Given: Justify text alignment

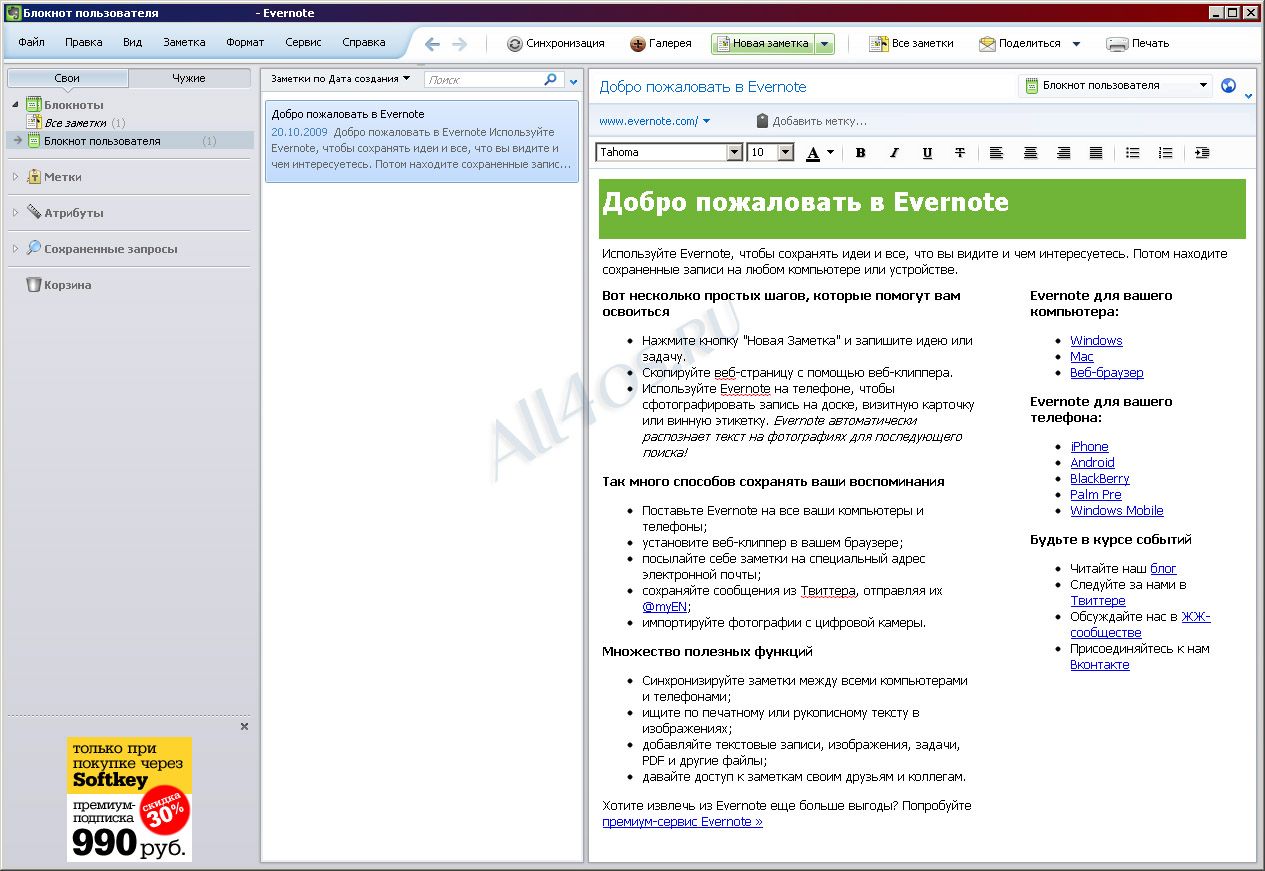Looking at the screenshot, I should 1096,153.
